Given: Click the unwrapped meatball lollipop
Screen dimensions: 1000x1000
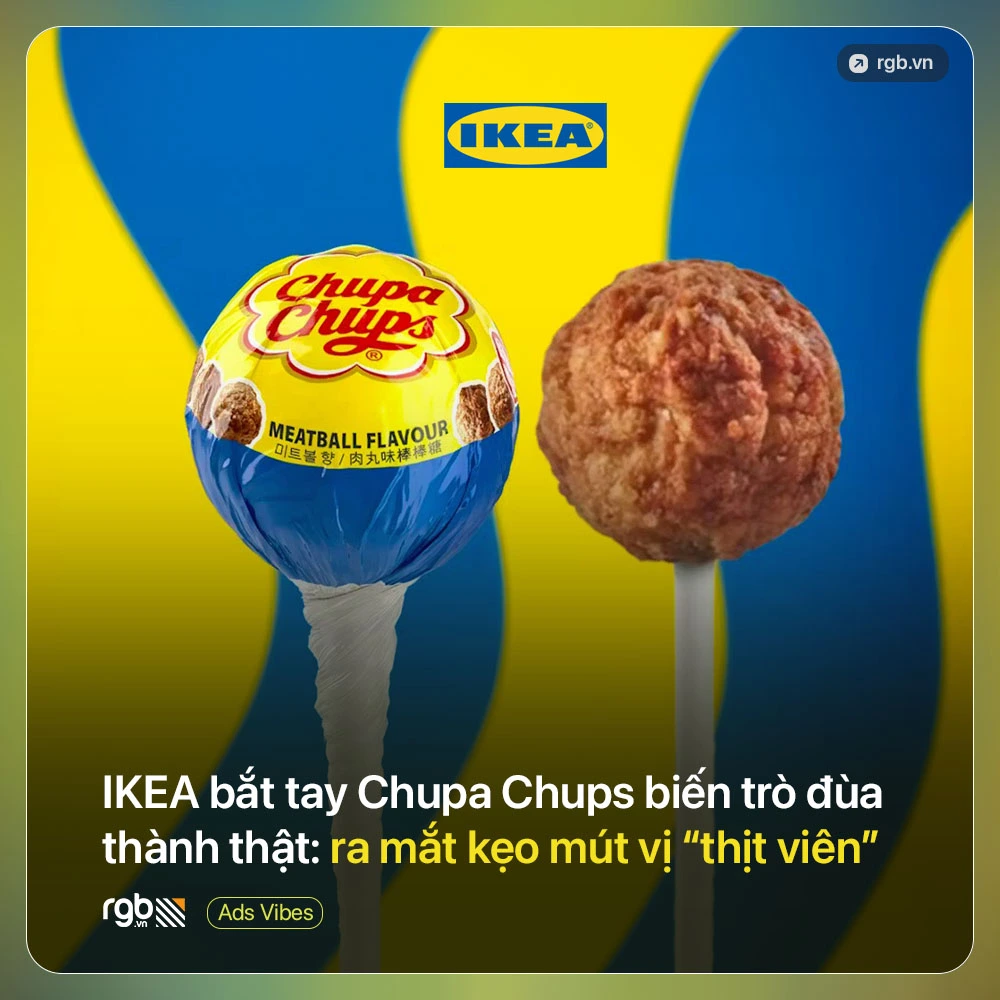Looking at the screenshot, I should (691, 410).
